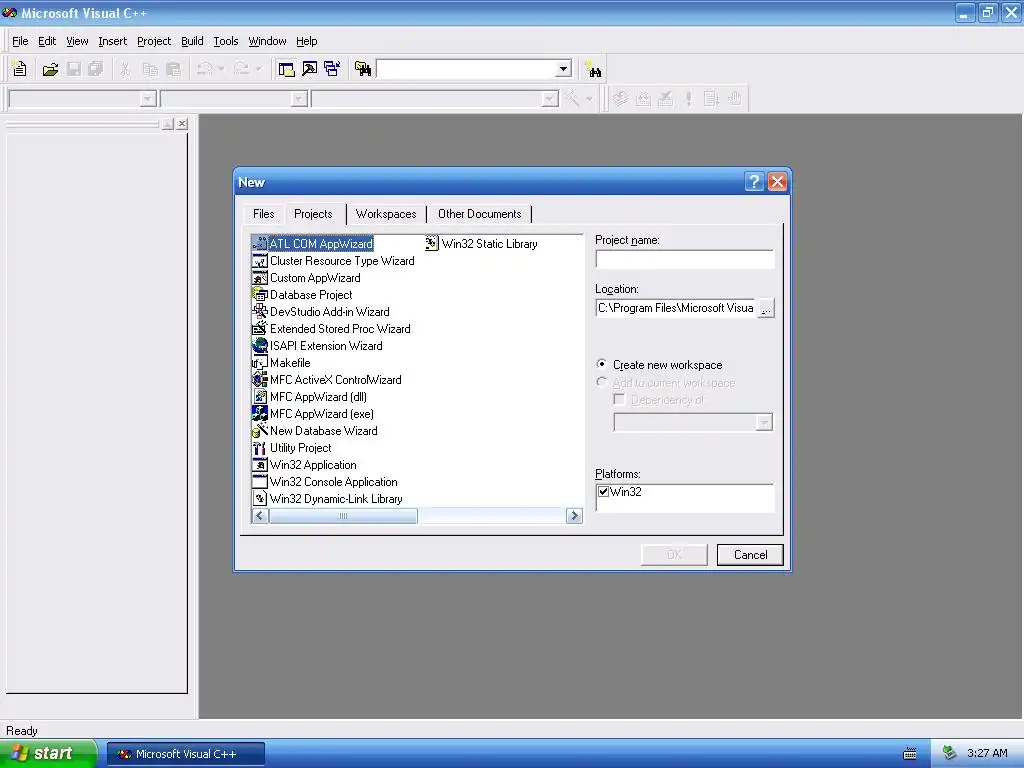
Task: Click the taskbar clock 3:27 AM
Action: pyautogui.click(x=987, y=754)
